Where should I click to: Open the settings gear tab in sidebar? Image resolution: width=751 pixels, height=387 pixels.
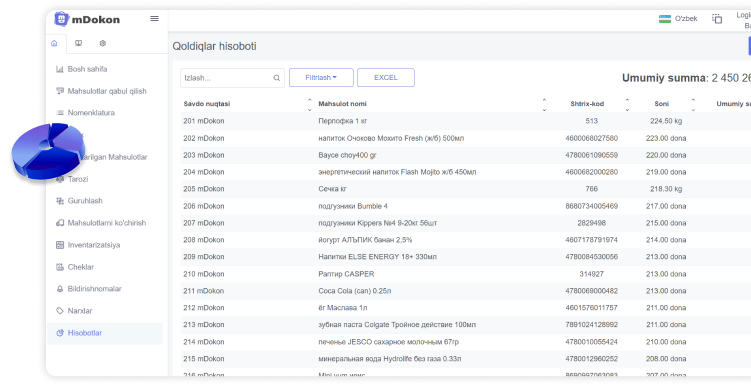point(102,43)
